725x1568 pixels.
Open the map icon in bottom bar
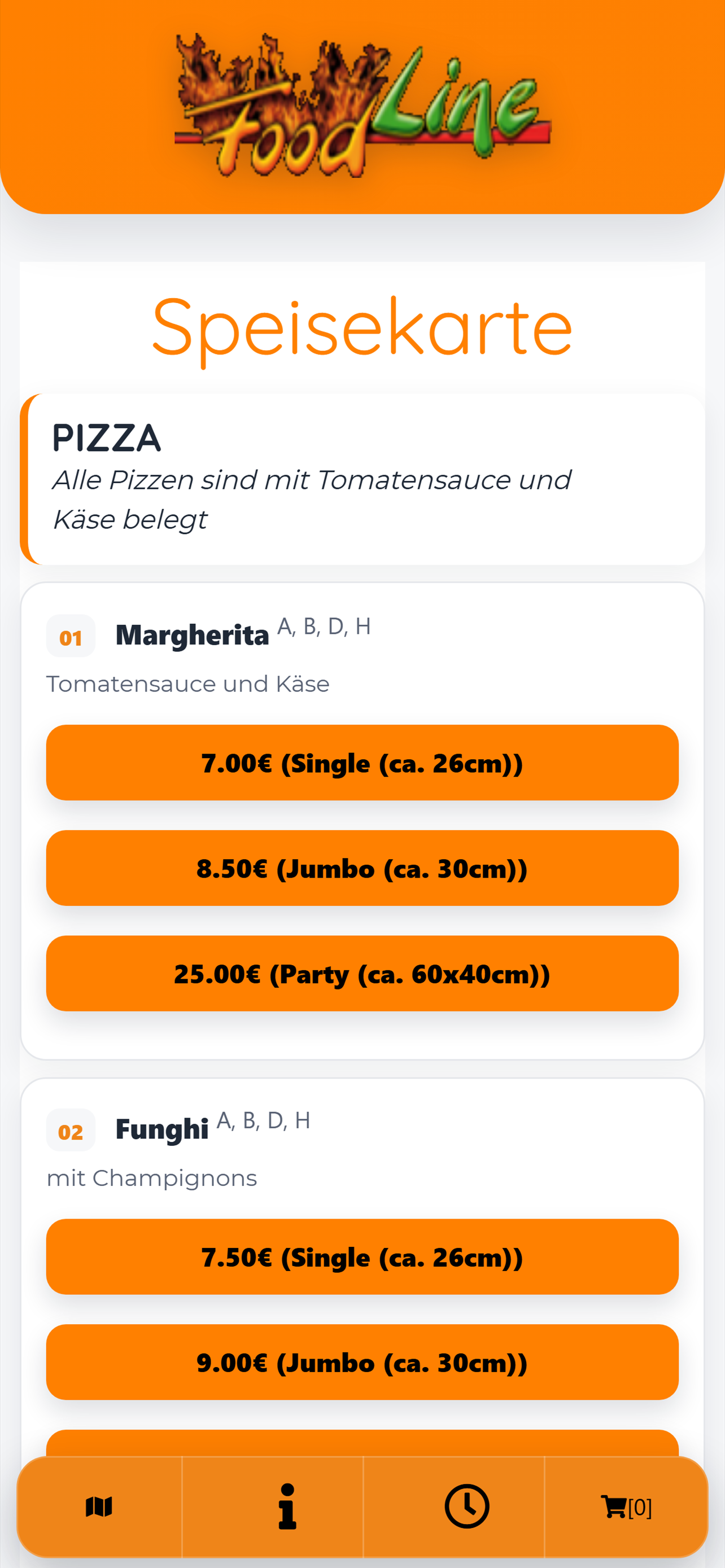[99, 1507]
